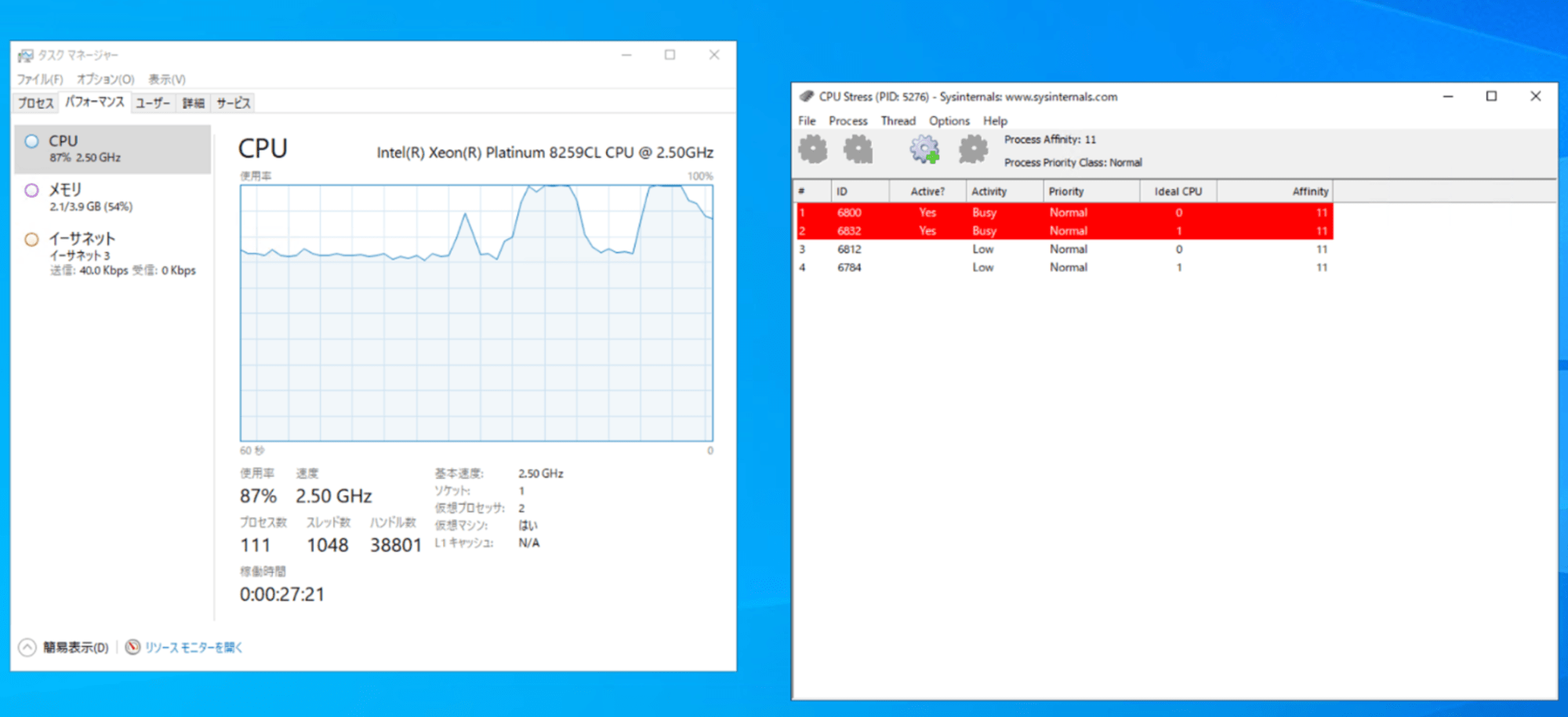Maximize the CPU Stress window
The image size is (1568, 717).
1491,96
